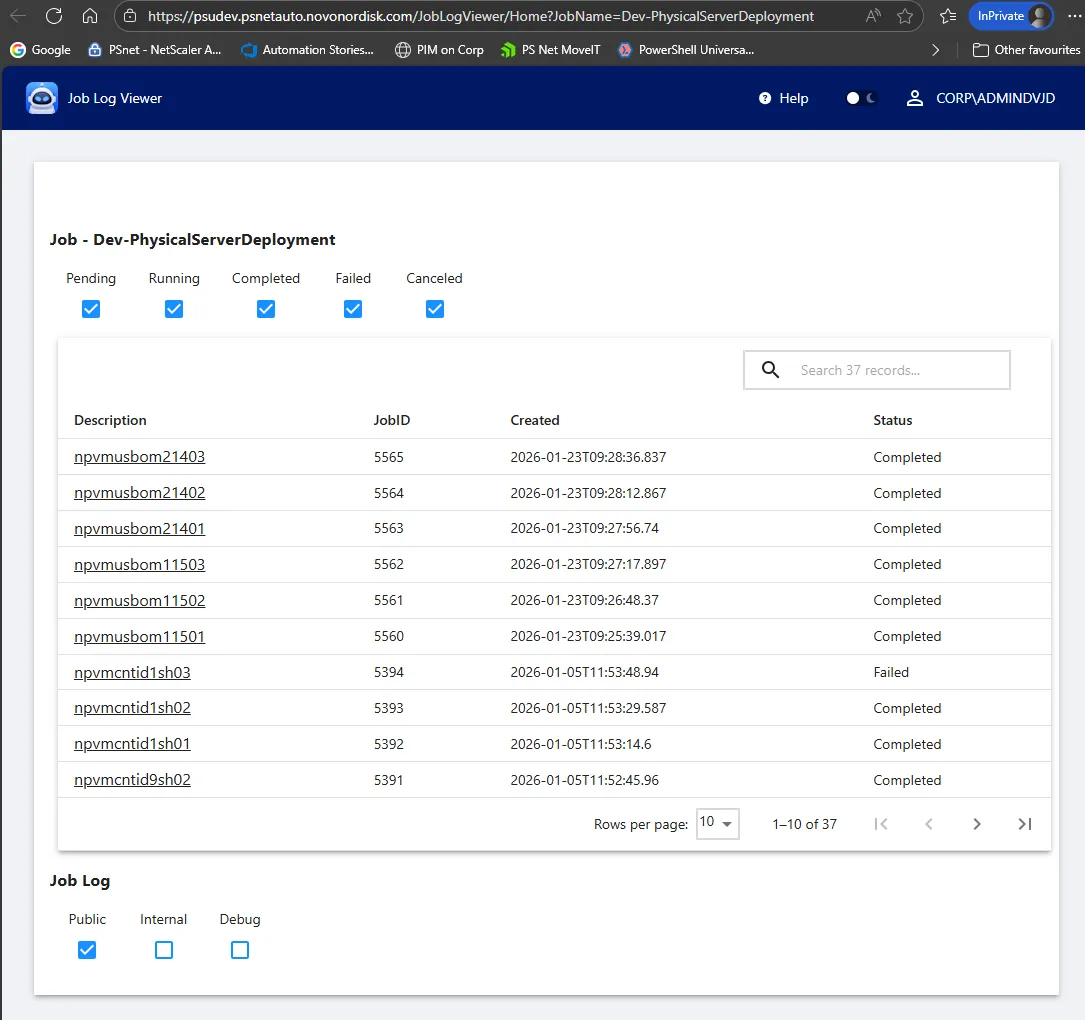
Task: Toggle the dark mode switch
Action: [x=860, y=98]
